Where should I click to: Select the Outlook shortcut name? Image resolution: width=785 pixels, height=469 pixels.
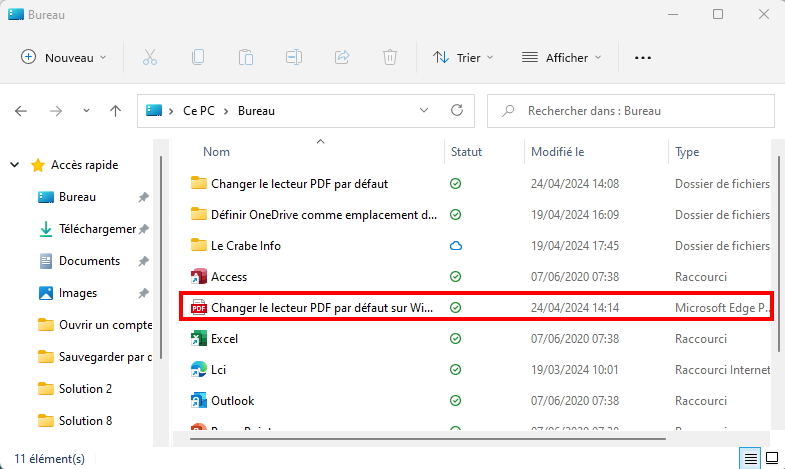coord(233,401)
